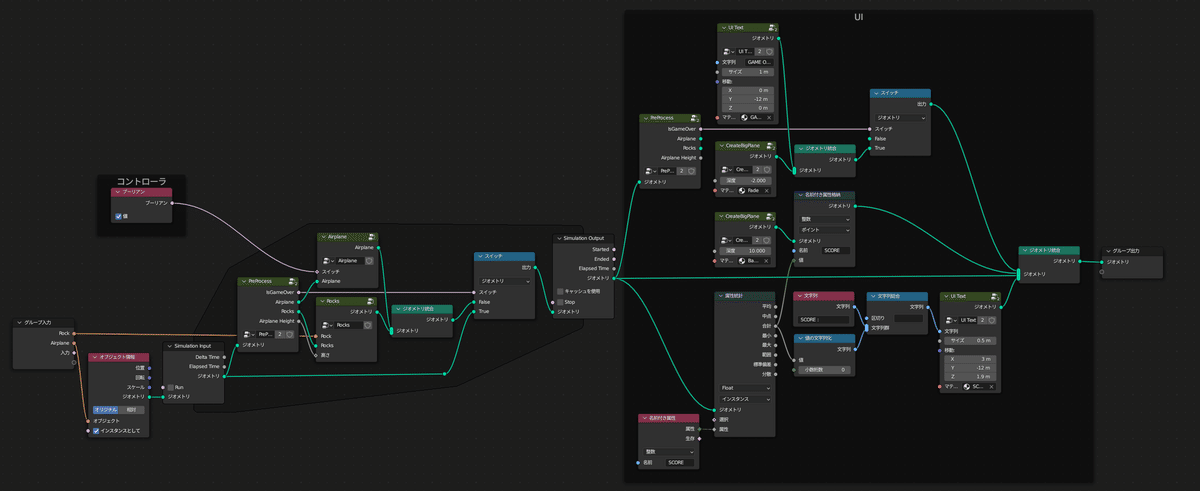Click the fake user shield on Rocks node

click(369, 325)
